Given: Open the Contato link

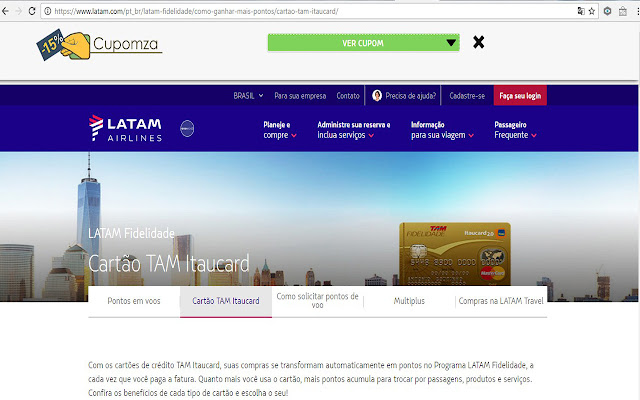Looking at the screenshot, I should [348, 96].
